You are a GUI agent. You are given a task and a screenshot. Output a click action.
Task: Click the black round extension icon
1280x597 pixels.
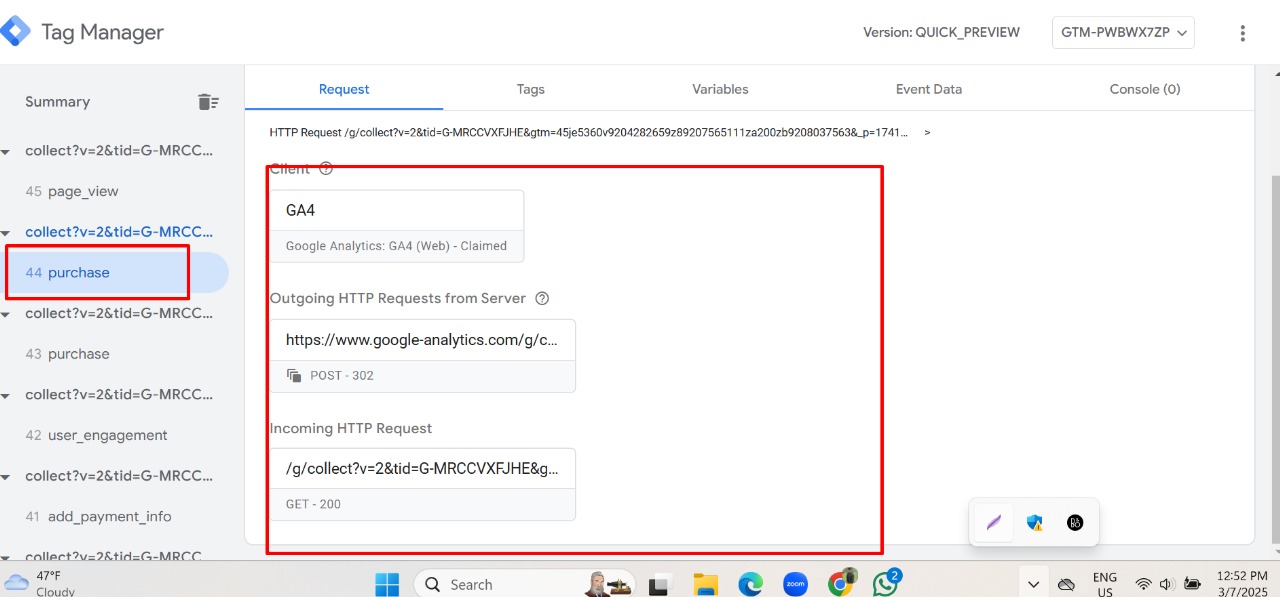(1075, 523)
